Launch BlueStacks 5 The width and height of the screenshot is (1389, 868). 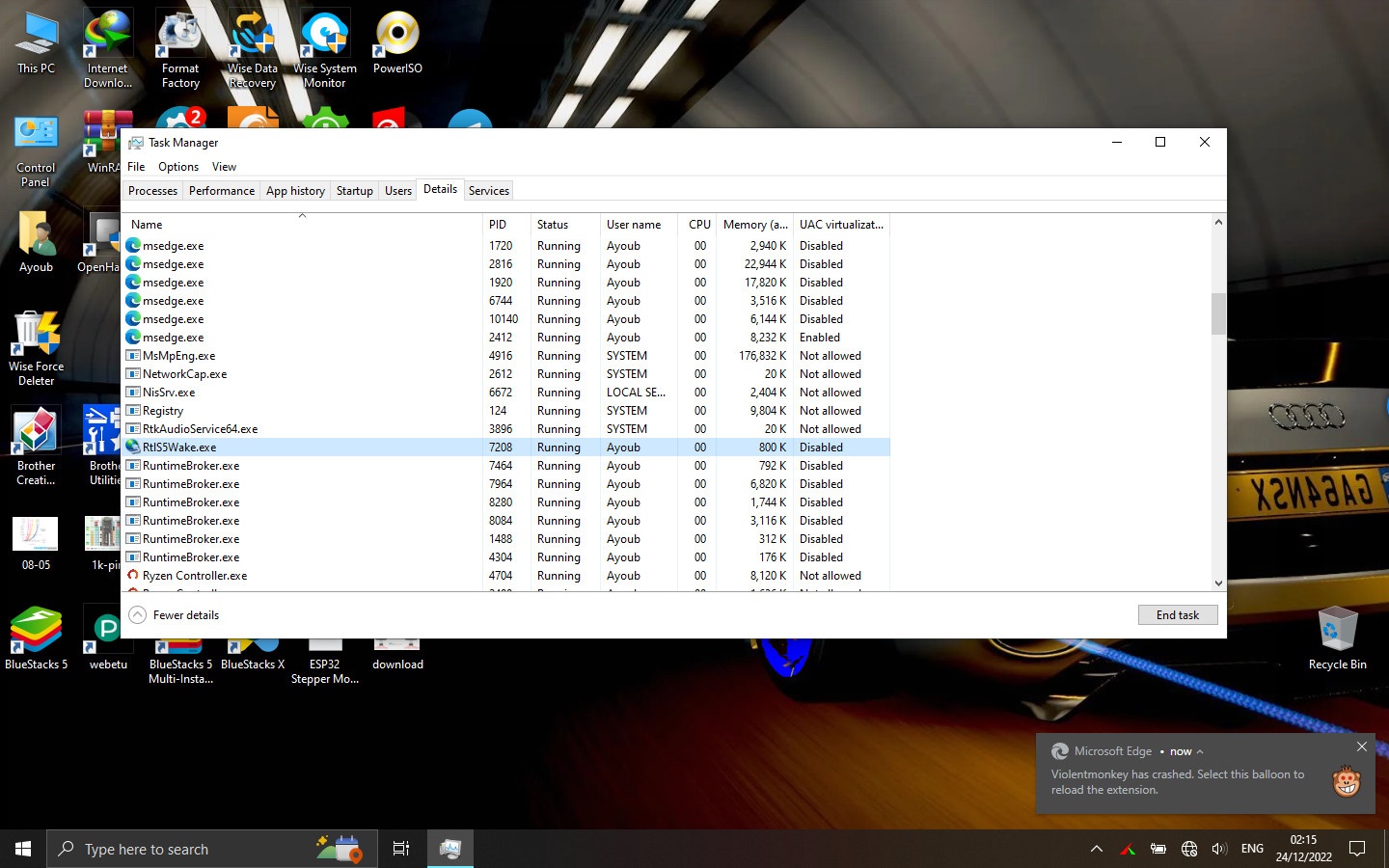click(36, 627)
